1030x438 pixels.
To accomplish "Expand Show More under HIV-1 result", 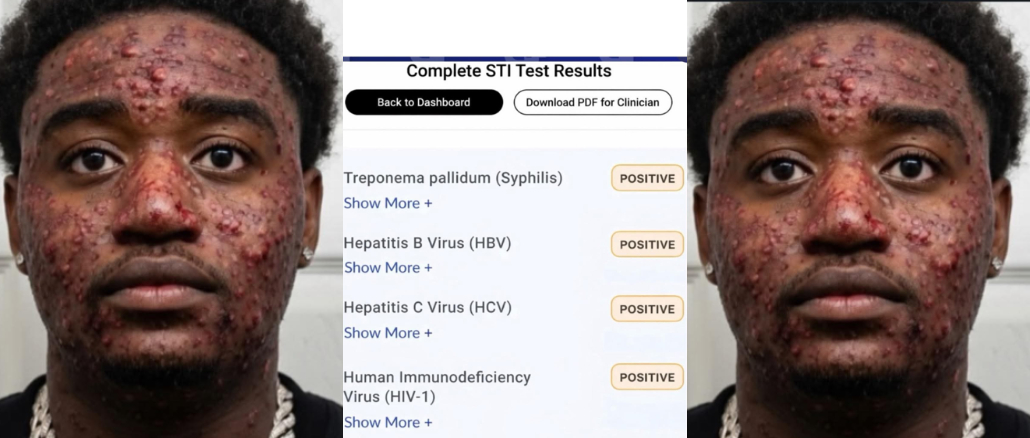I will click(x=388, y=422).
